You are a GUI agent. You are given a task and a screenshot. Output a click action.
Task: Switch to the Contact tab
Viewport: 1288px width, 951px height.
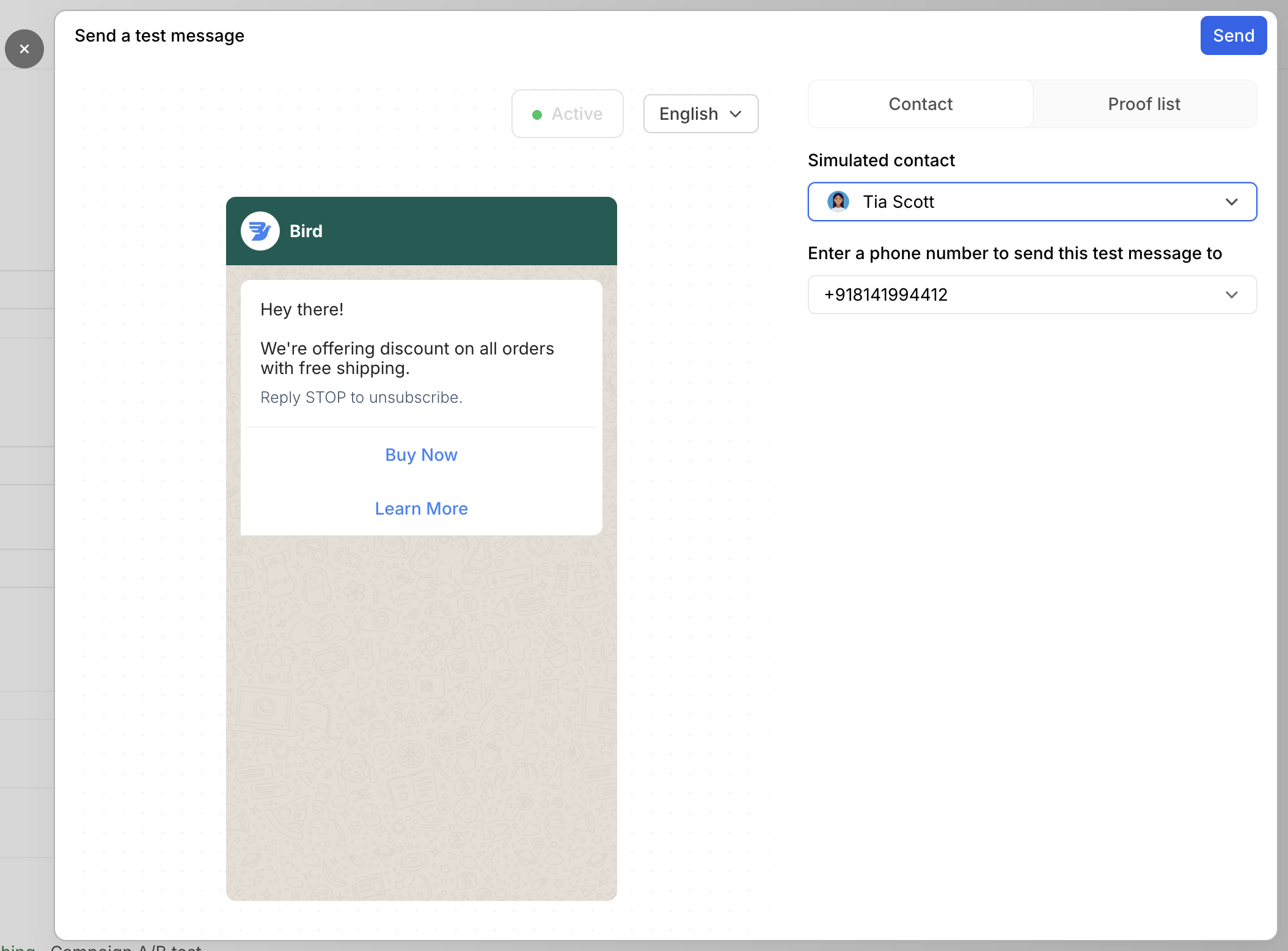point(920,104)
